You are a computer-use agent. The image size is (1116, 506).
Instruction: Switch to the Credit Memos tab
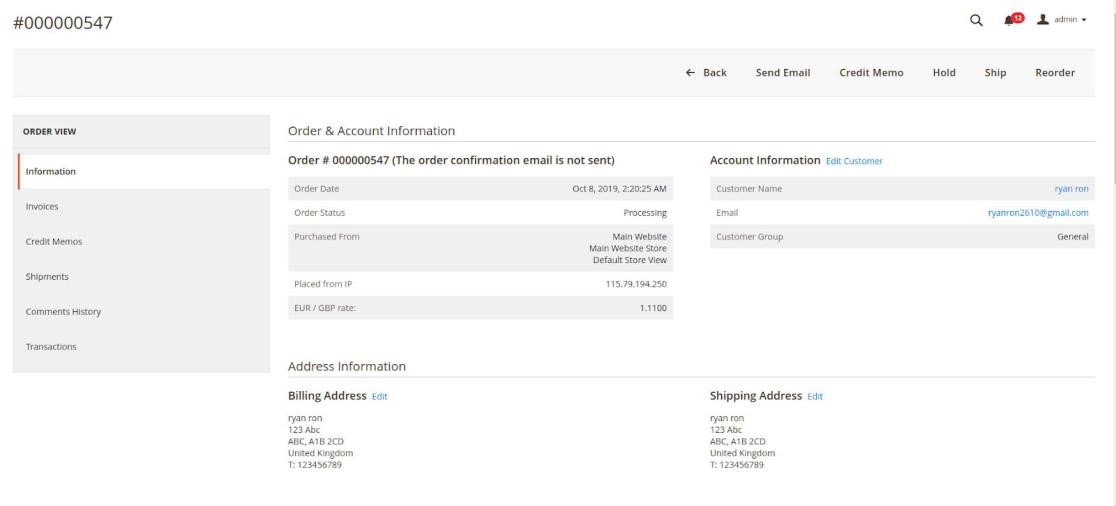pyautogui.click(x=54, y=241)
